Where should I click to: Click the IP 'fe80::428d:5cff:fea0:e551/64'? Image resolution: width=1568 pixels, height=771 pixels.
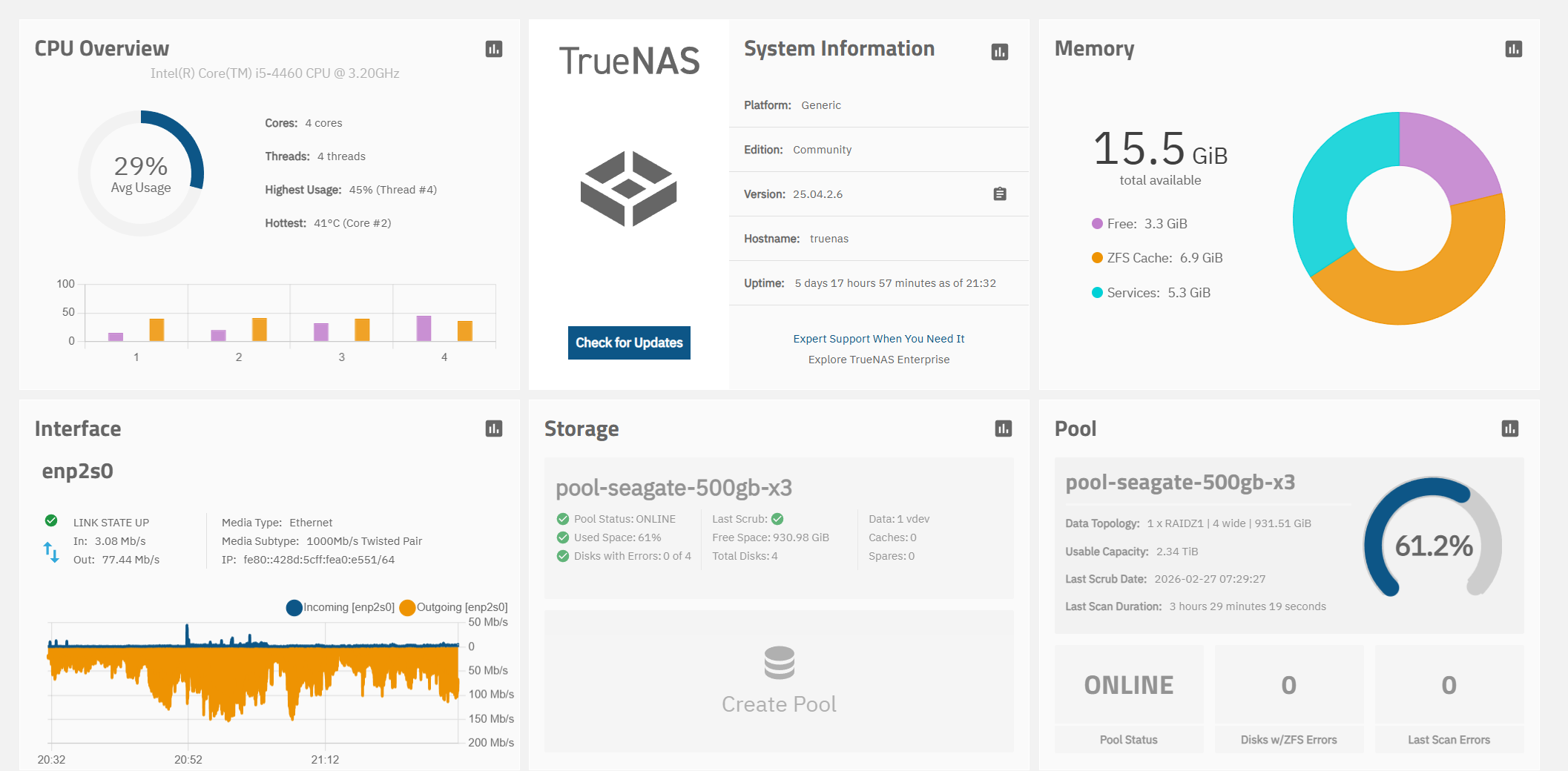(319, 560)
